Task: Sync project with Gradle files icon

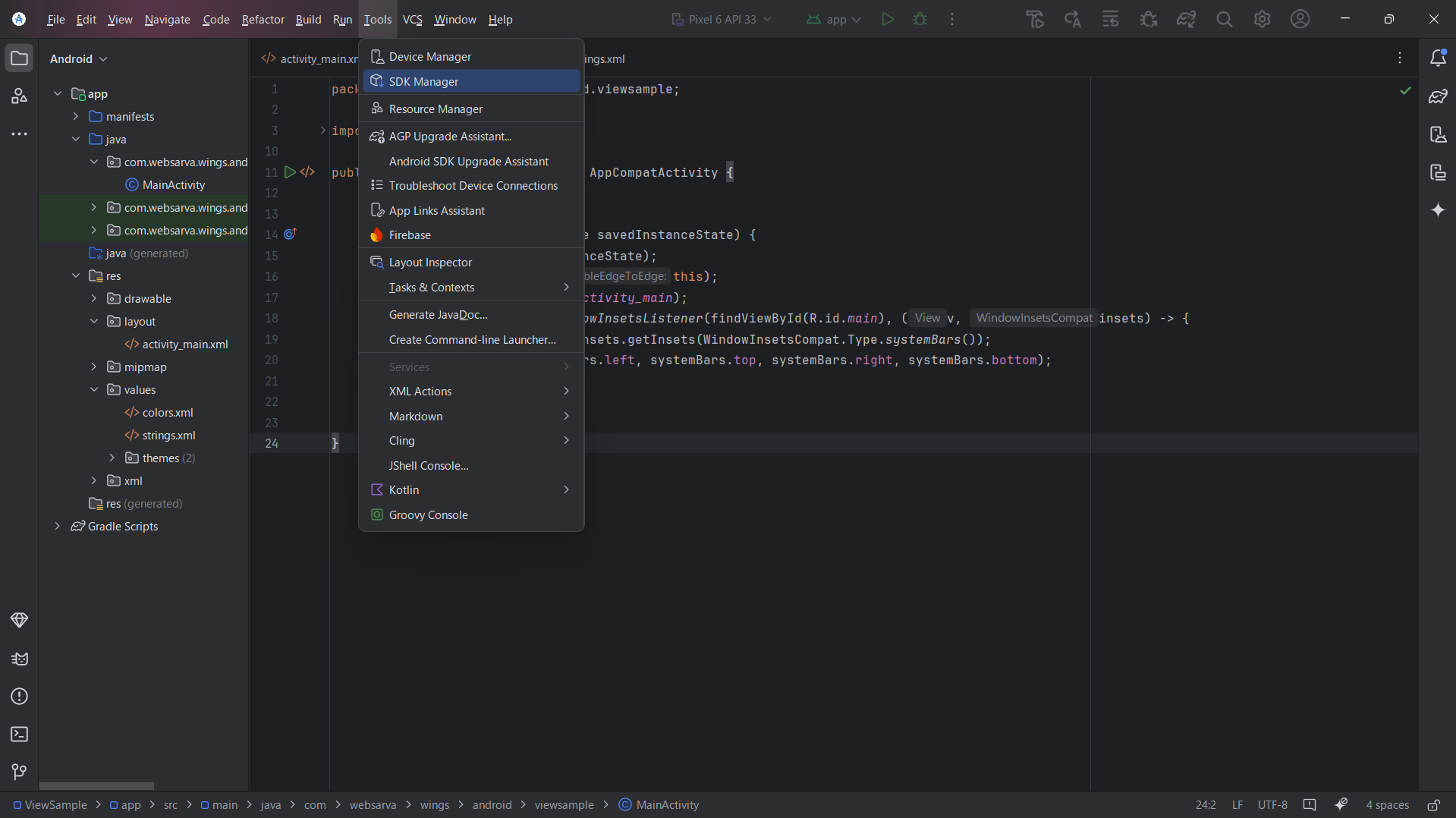Action: 1186,19
